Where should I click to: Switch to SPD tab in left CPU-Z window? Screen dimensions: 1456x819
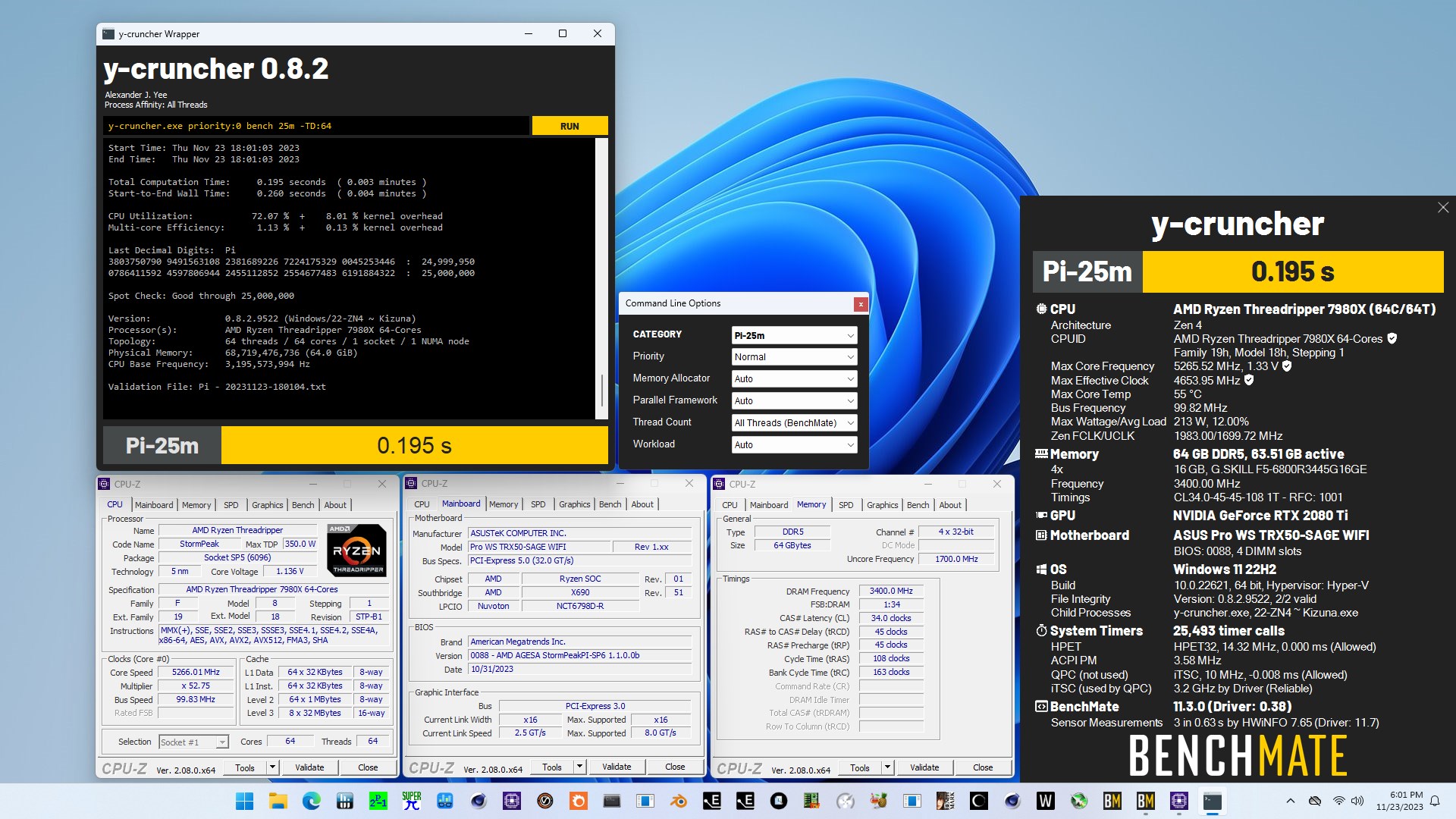click(x=231, y=505)
